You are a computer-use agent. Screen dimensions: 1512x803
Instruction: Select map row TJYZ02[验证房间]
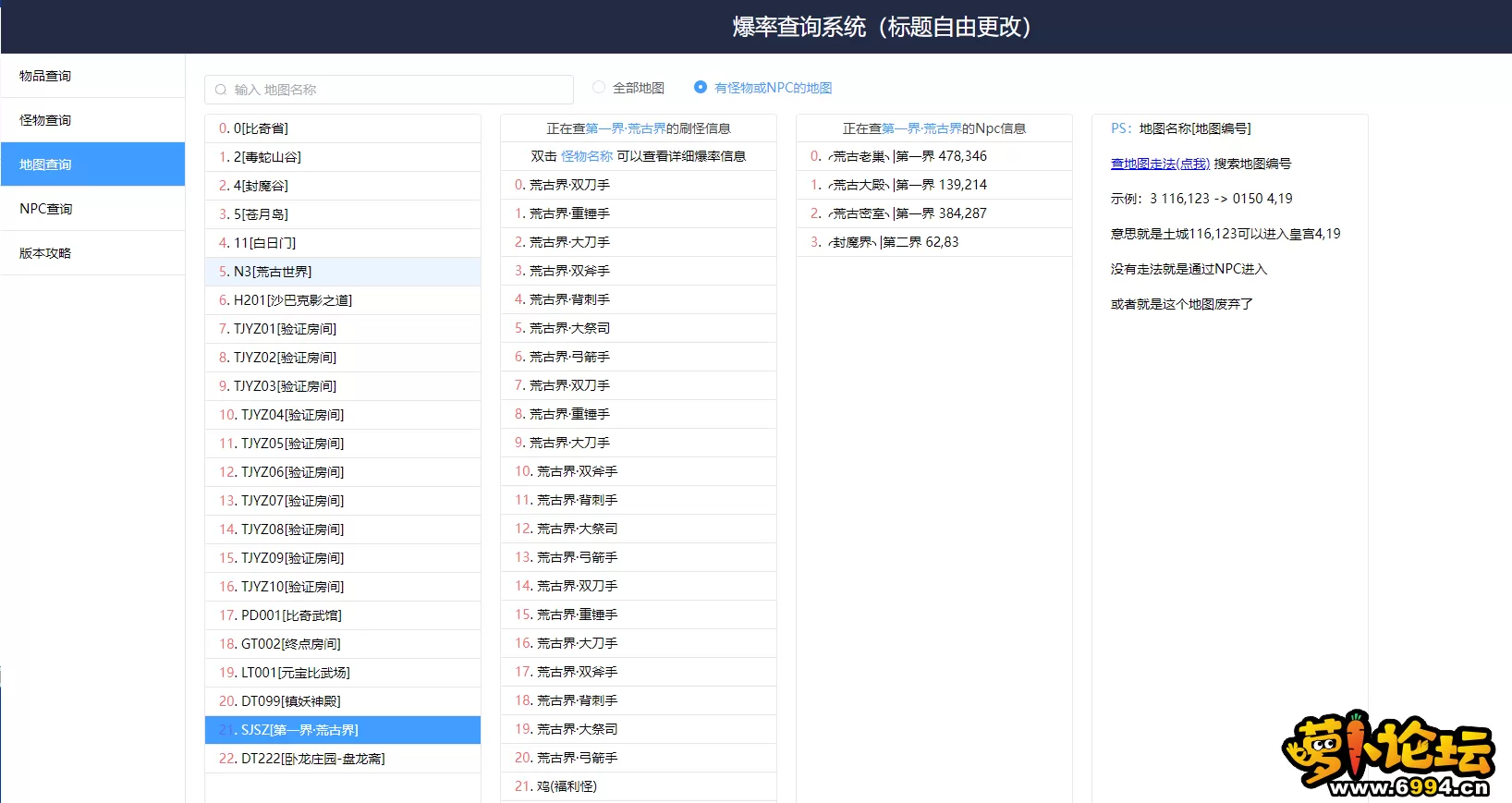pyautogui.click(x=343, y=358)
